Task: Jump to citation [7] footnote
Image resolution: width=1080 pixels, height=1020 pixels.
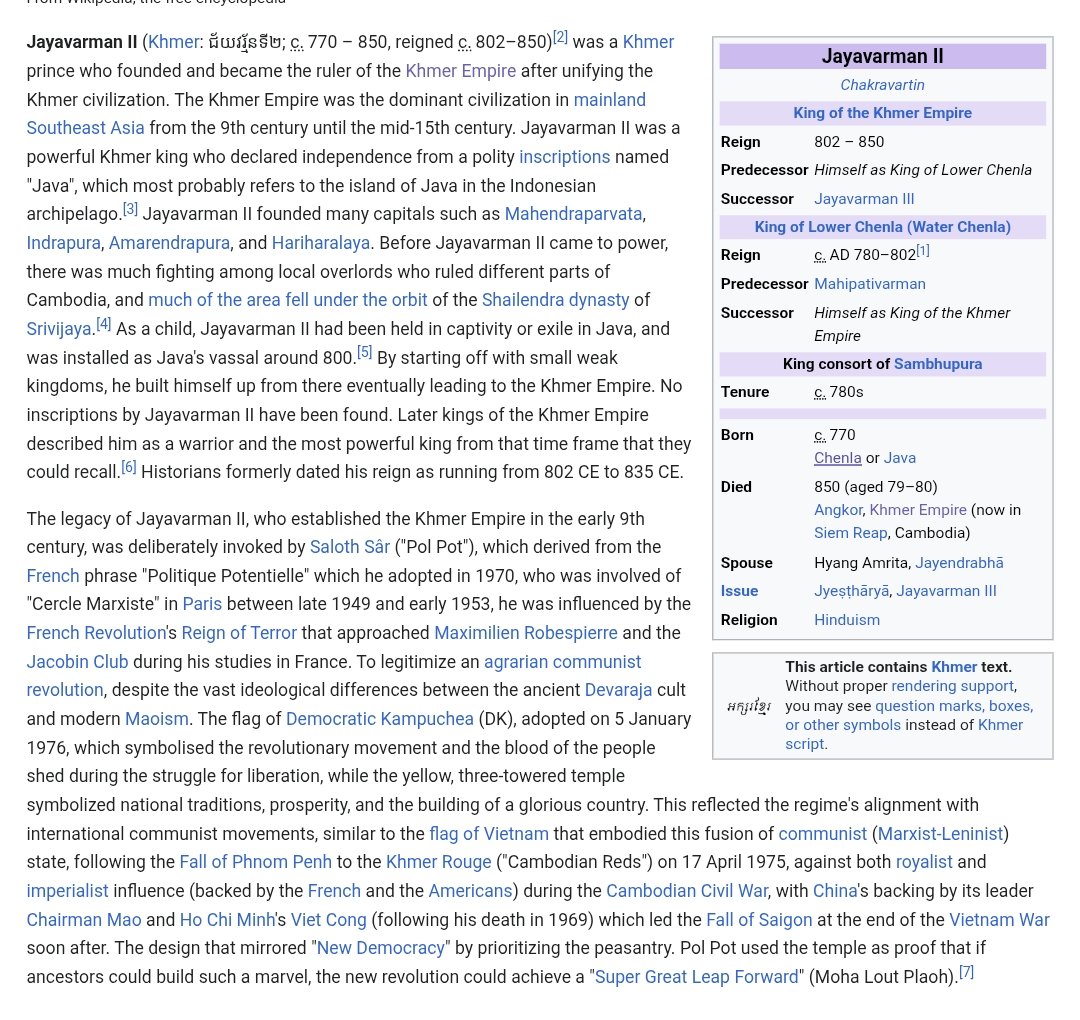Action: pyautogui.click(x=966, y=972)
